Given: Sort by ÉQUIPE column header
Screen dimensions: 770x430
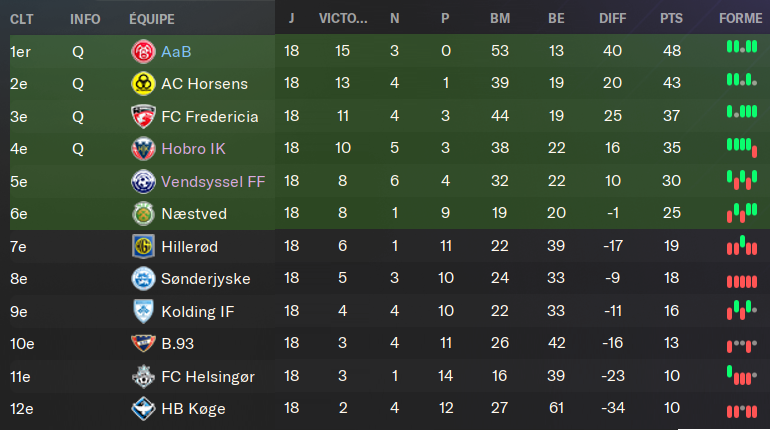Looking at the screenshot, I should tap(152, 19).
